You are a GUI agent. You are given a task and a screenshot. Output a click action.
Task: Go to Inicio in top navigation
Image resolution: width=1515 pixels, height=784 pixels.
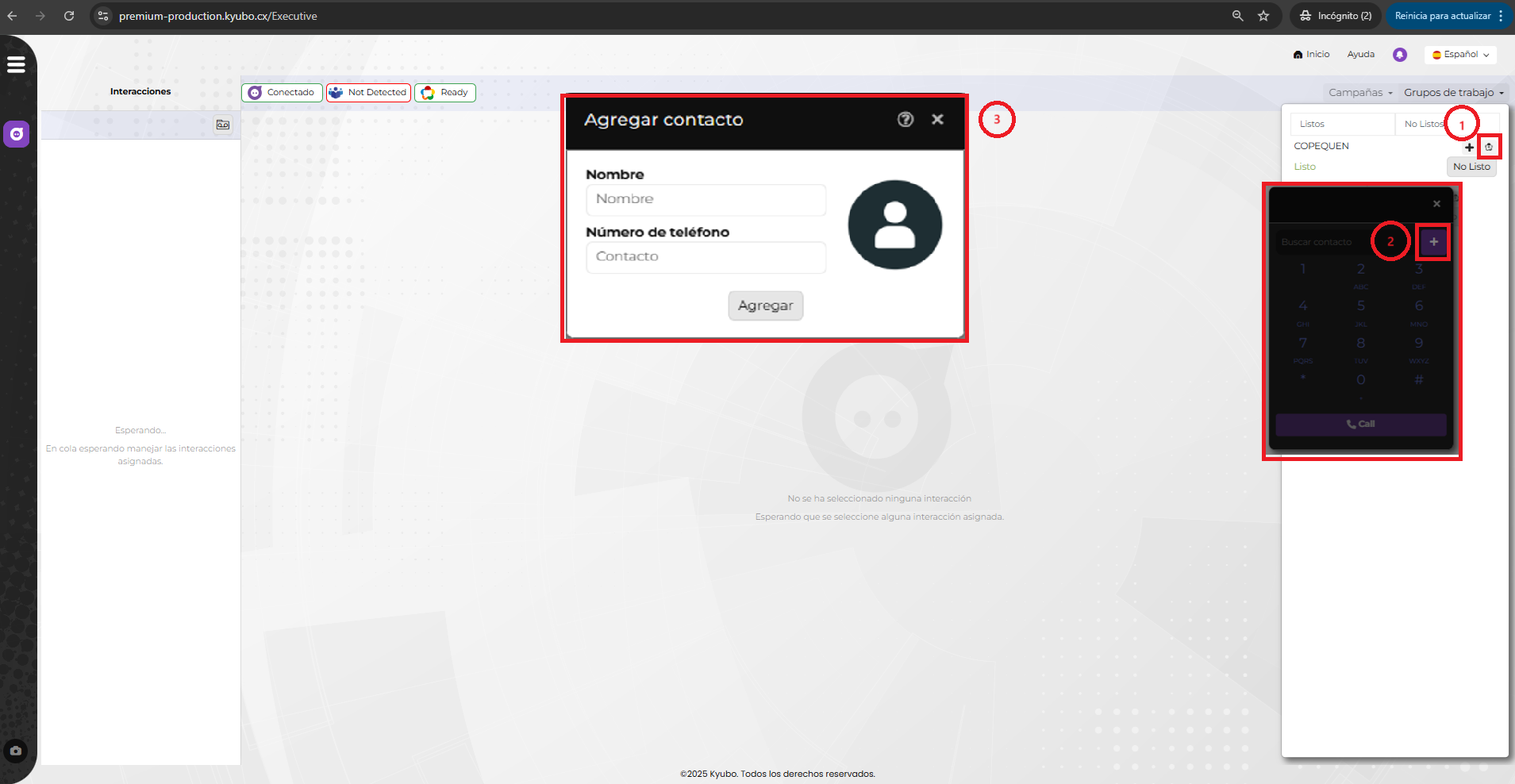pos(1311,55)
